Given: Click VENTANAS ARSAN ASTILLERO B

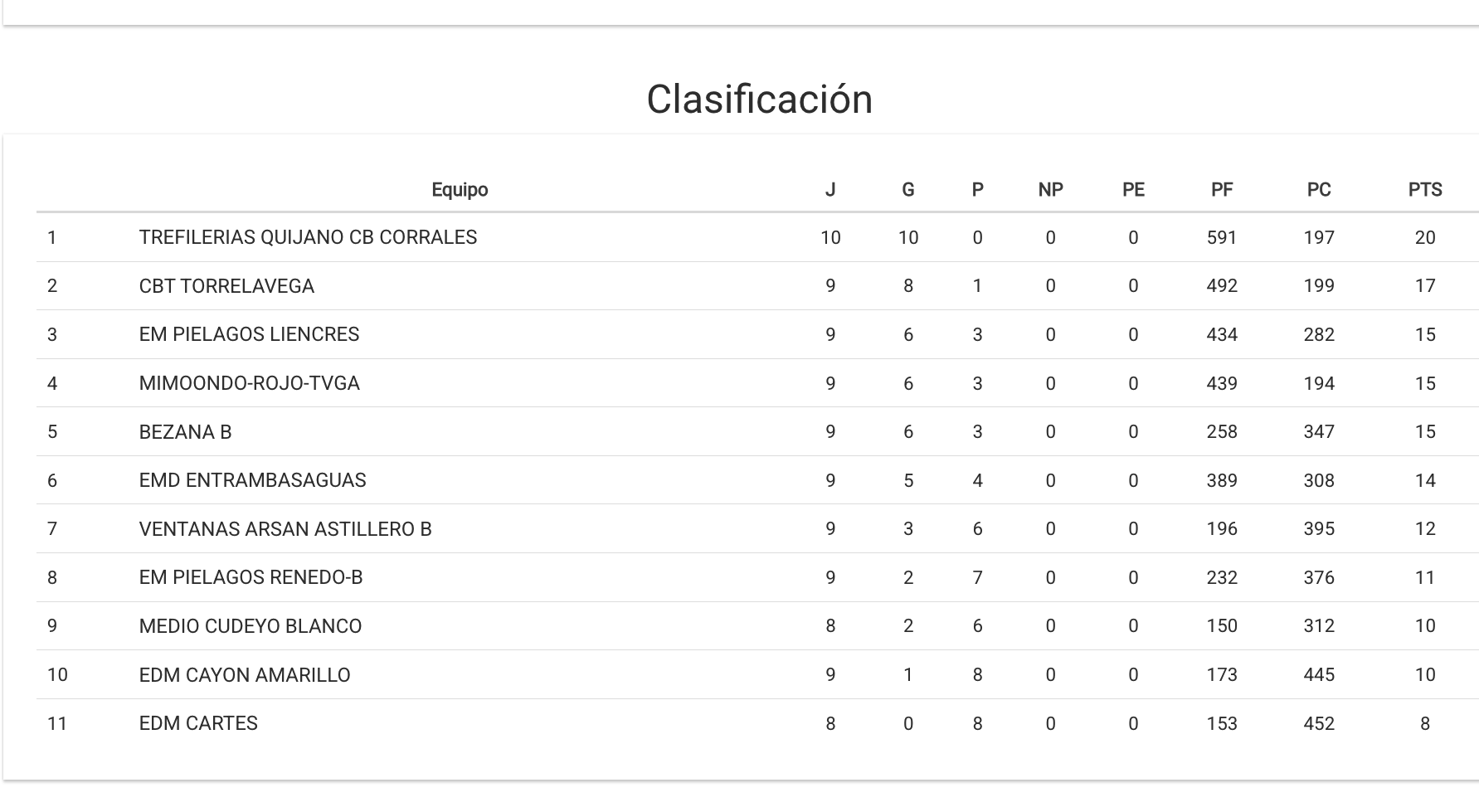Looking at the screenshot, I should [285, 529].
